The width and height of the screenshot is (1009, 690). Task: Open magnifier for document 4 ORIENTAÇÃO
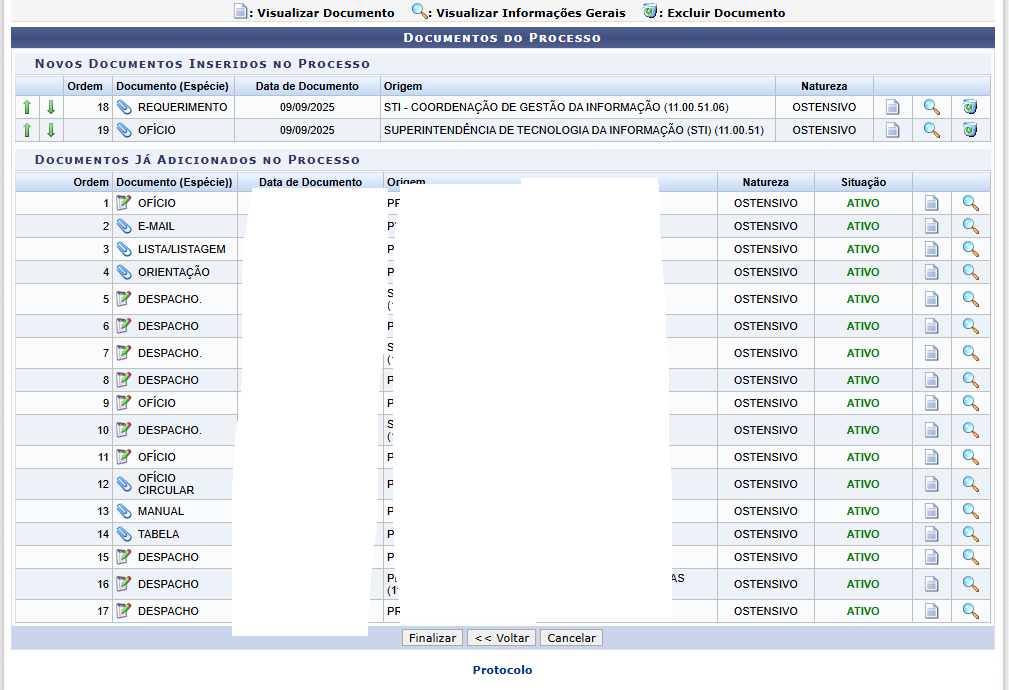[x=970, y=272]
